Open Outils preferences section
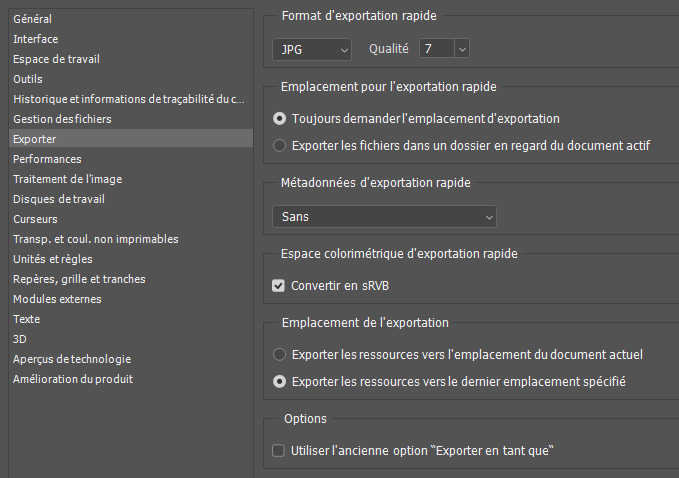The image size is (679, 478). tap(28, 79)
